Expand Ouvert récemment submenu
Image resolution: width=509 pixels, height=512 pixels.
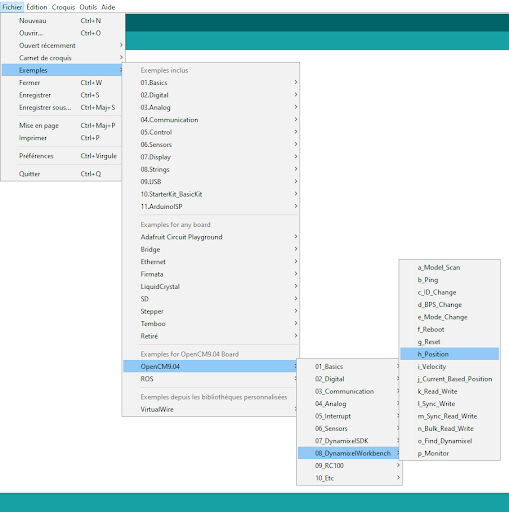tap(63, 45)
